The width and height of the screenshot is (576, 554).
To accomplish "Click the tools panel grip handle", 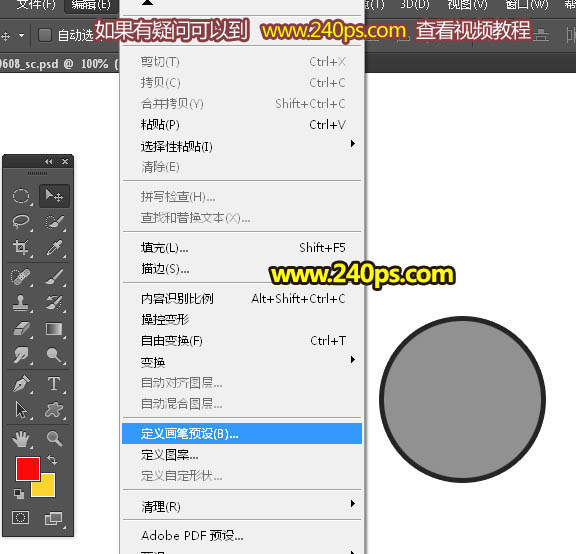I will [x=37, y=173].
